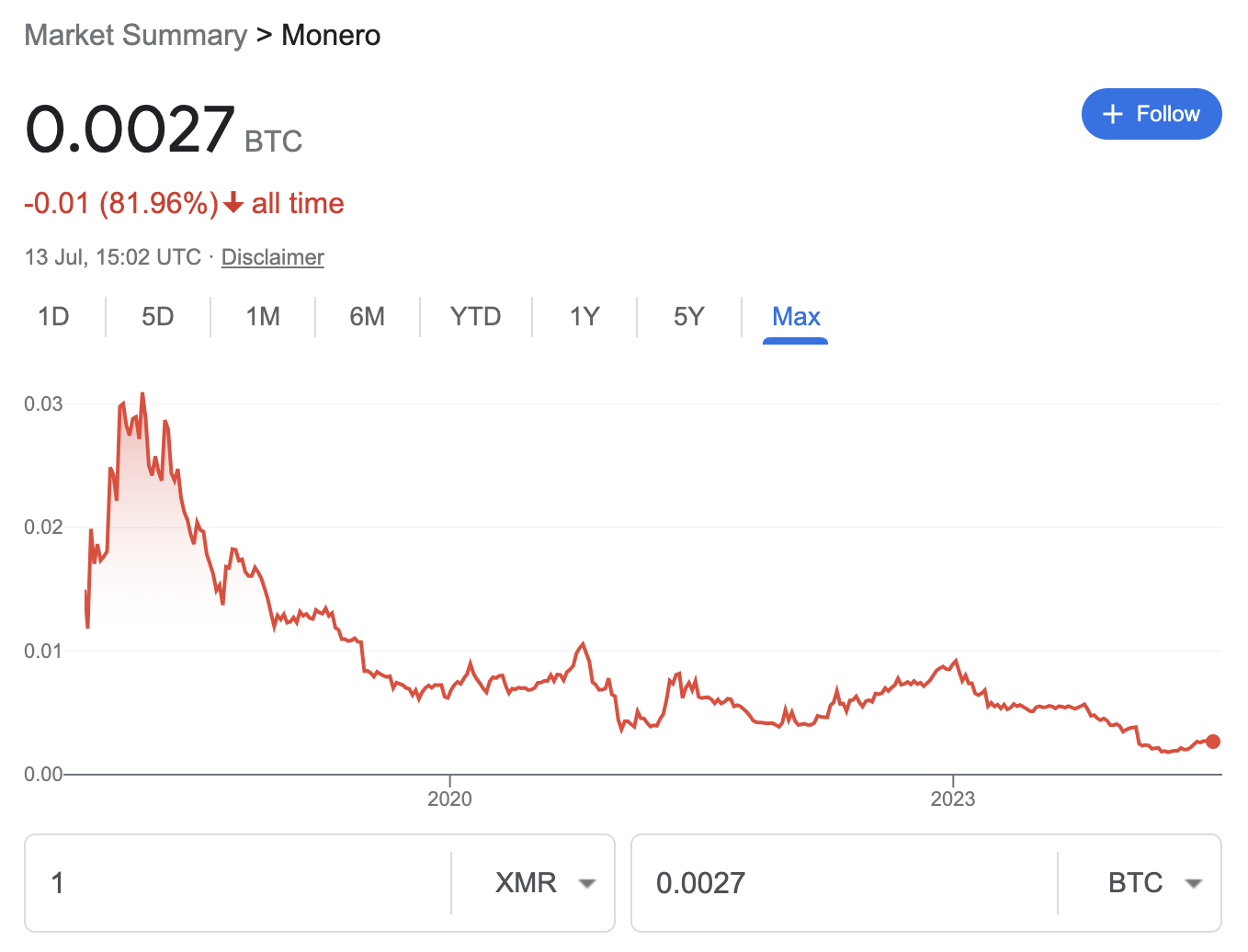Select the 5D time range tab
This screenshot has width=1248, height=952.
157,317
